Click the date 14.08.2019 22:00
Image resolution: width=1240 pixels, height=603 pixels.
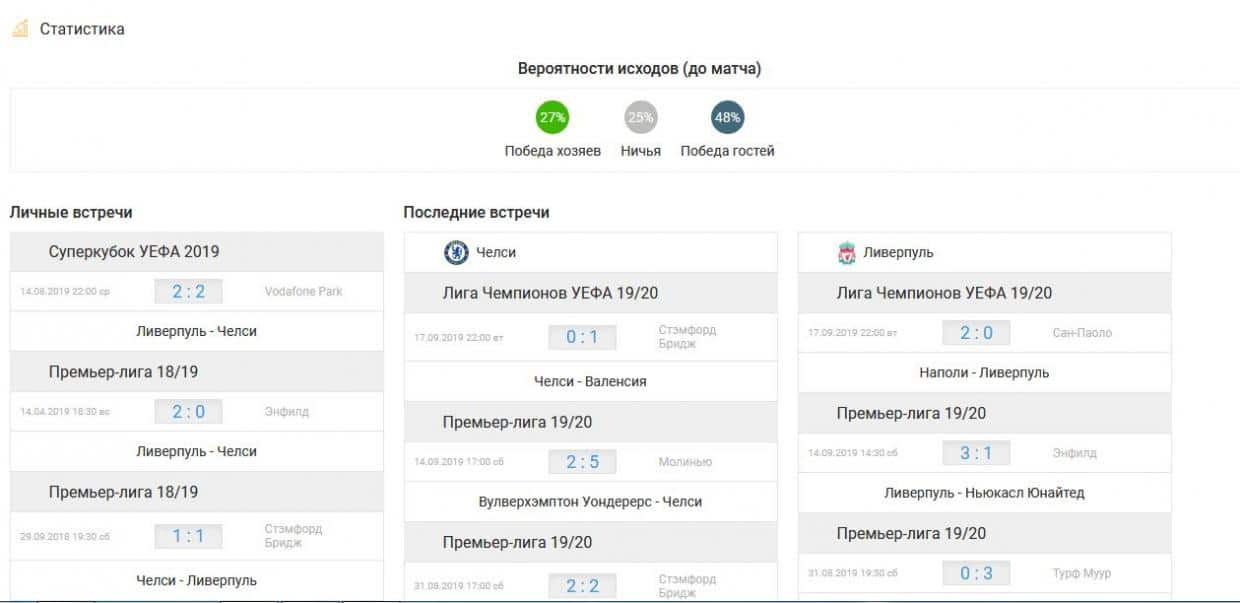(x=65, y=292)
